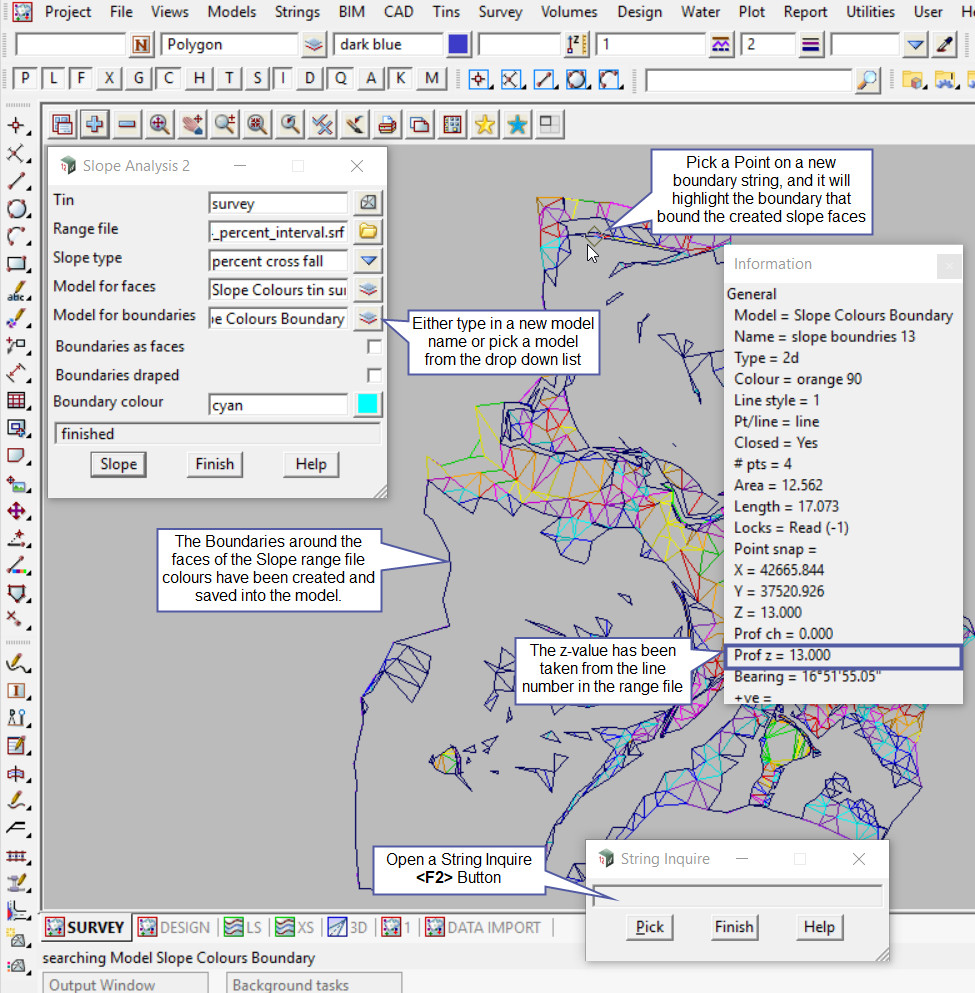Click the zoom-in magnifier in view toolbar
This screenshot has width=975, height=993.
coord(159,124)
